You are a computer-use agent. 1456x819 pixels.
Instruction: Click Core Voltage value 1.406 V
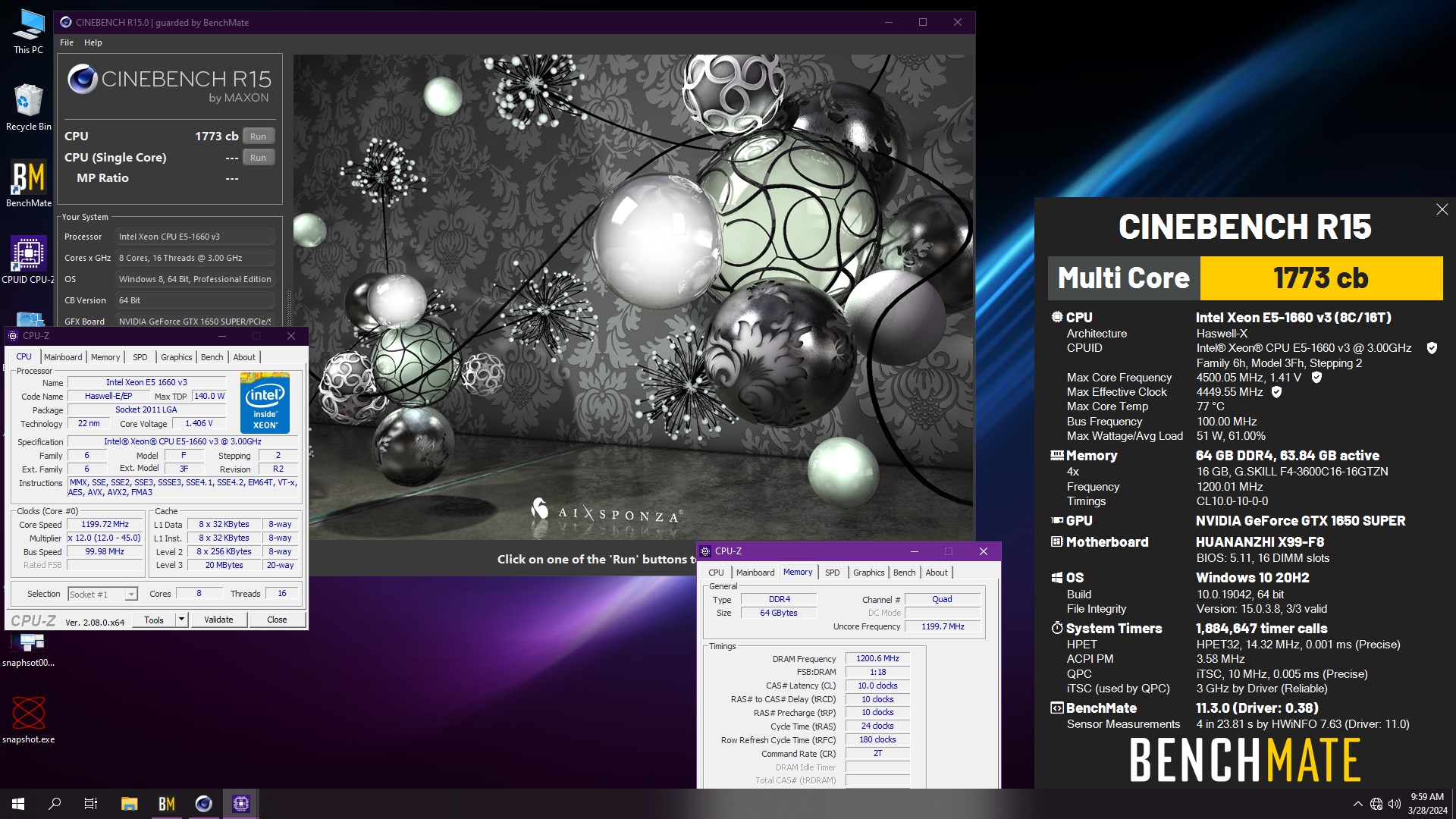(199, 424)
